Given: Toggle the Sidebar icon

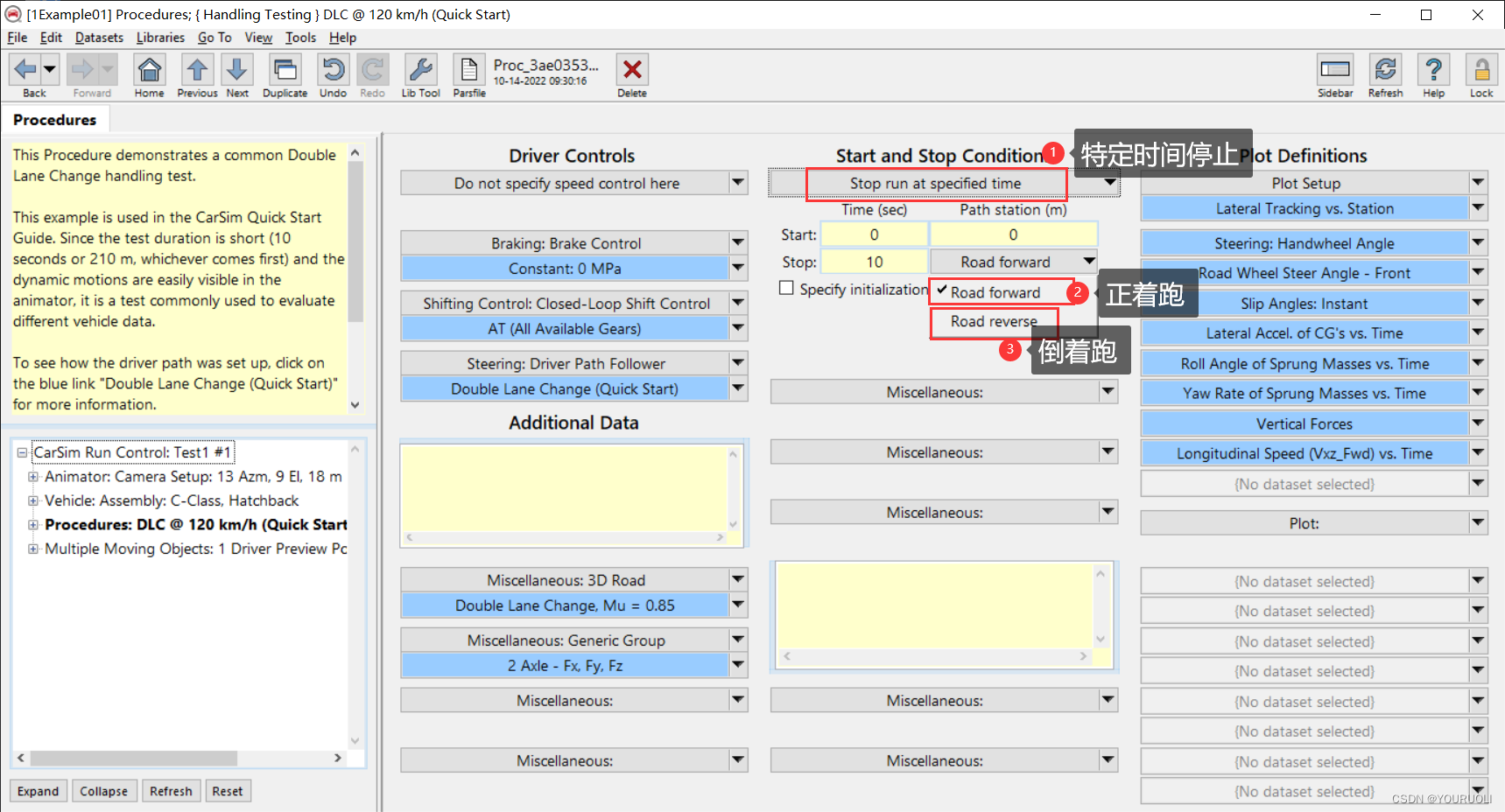Looking at the screenshot, I should (x=1335, y=69).
